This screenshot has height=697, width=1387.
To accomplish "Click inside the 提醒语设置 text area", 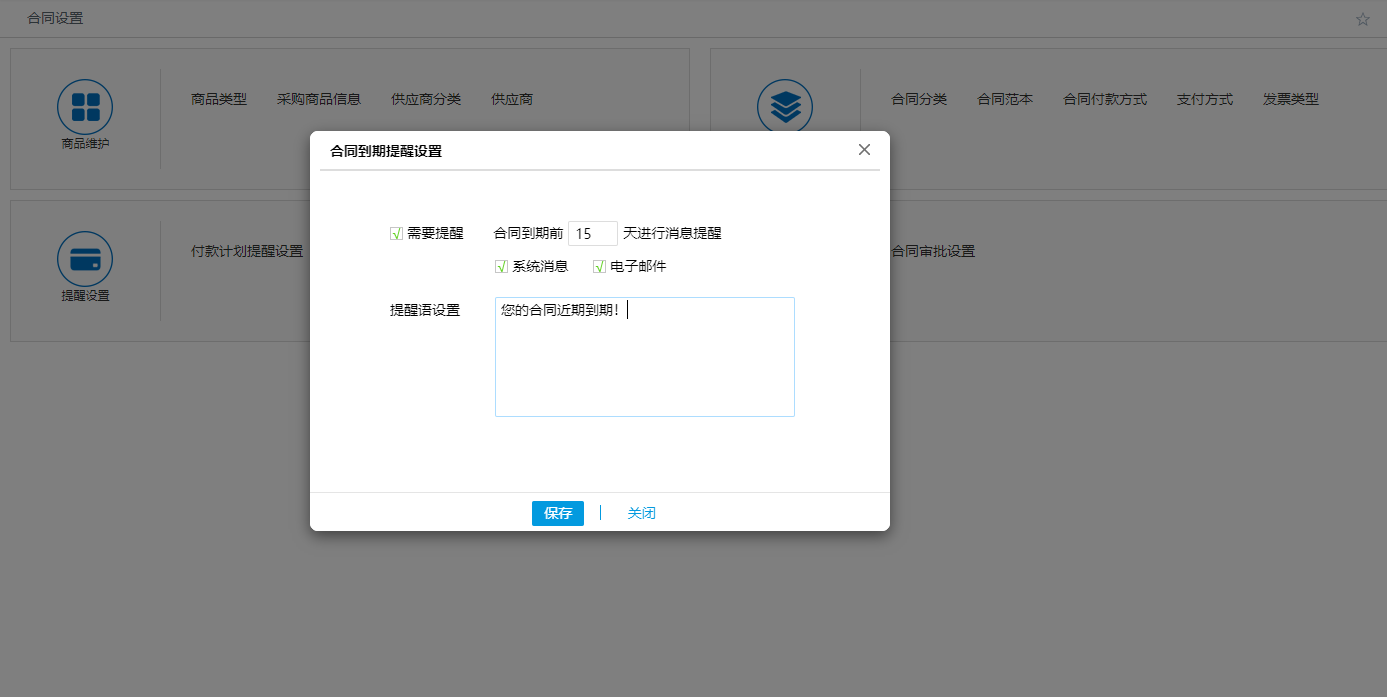I will pyautogui.click(x=645, y=356).
